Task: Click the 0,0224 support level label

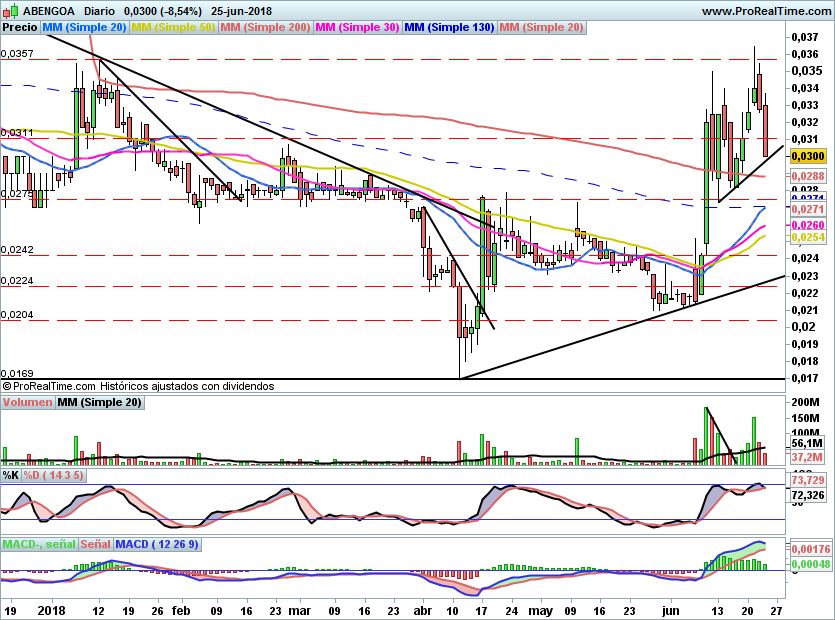Action: 17,281
